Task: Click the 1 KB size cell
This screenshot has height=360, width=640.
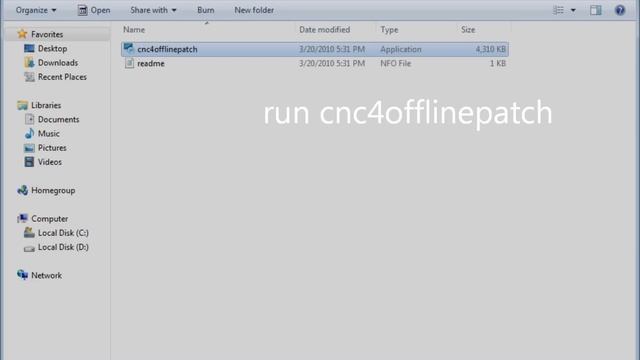Action: click(498, 64)
